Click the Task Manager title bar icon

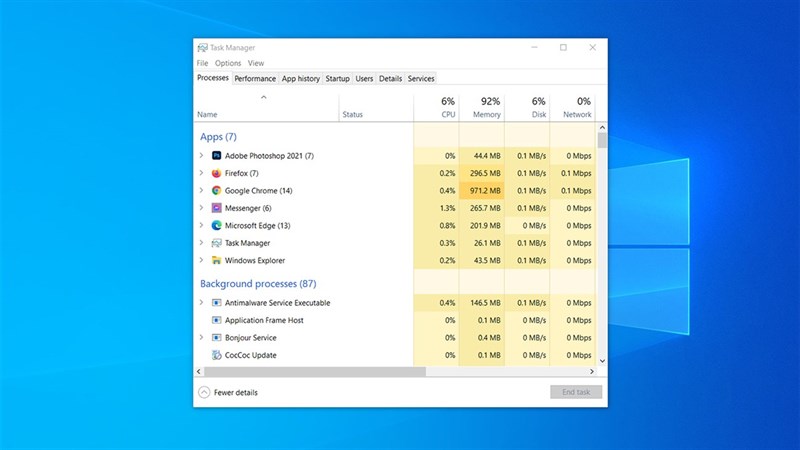203,47
